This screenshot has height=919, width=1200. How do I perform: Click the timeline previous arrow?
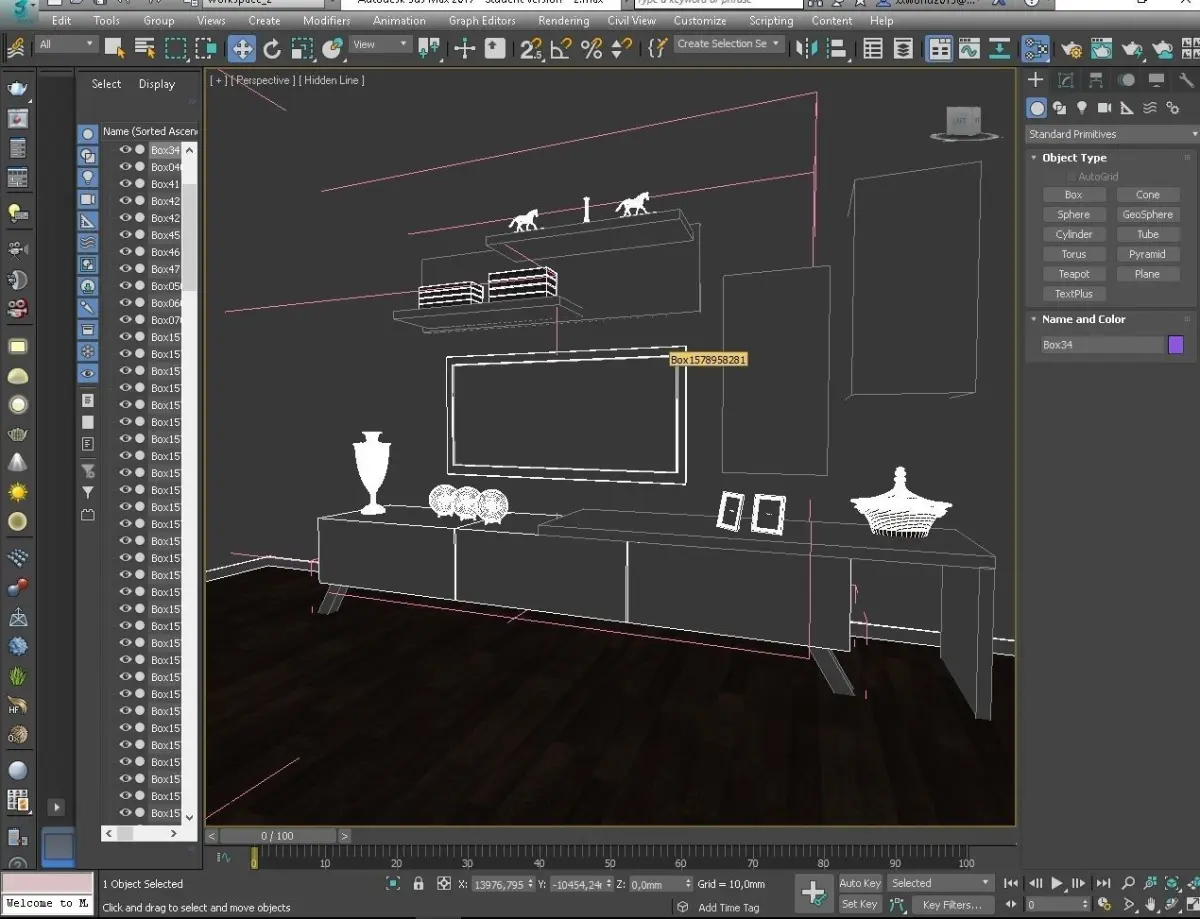[212, 836]
